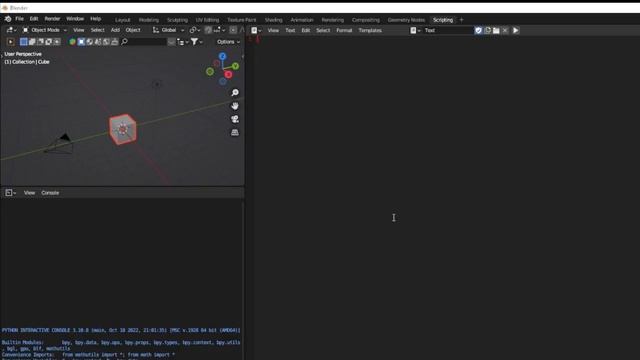Choose the subtract selection mode
Image resolution: width=640 pixels, height=360 pixels.
[40, 42]
